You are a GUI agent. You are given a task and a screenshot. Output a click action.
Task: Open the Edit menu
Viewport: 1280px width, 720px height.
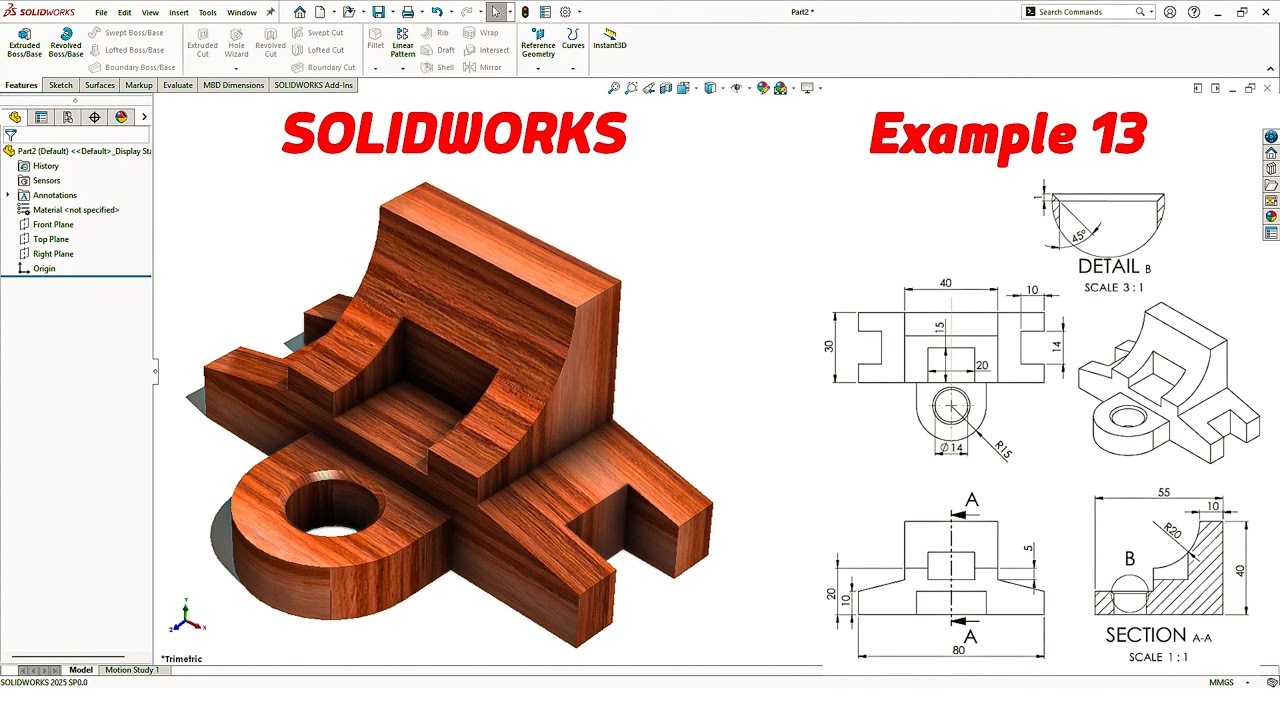tap(124, 13)
